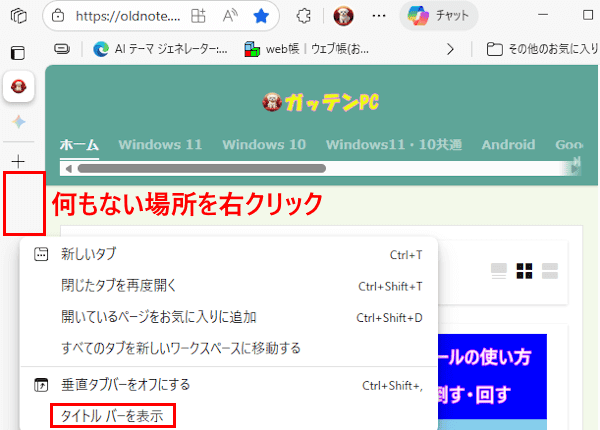Open the profile avatar in toolbar
Viewport: 600px width, 430px height.
343,16
